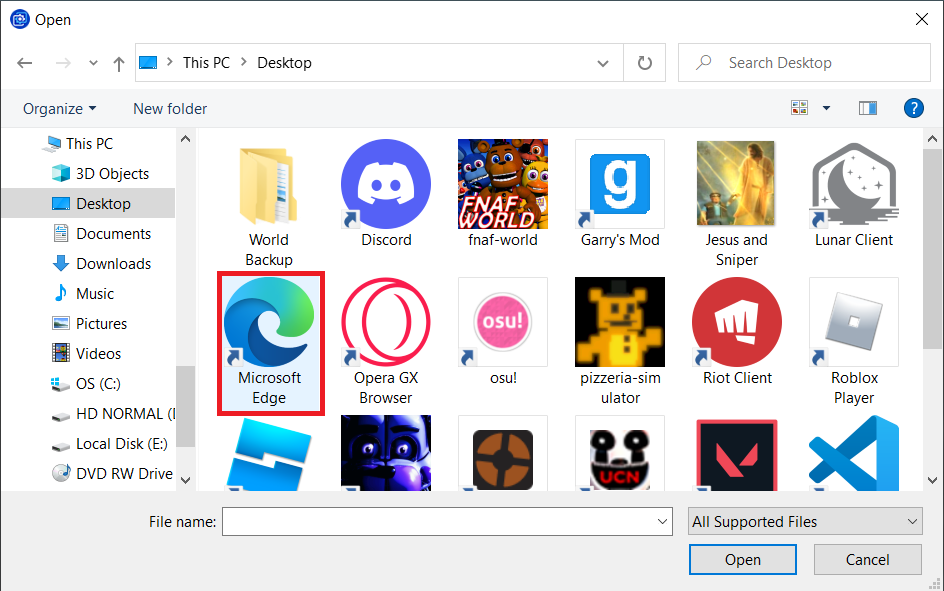Screen dimensions: 944x591
Task: Click the Search Desktop field
Action: point(804,63)
